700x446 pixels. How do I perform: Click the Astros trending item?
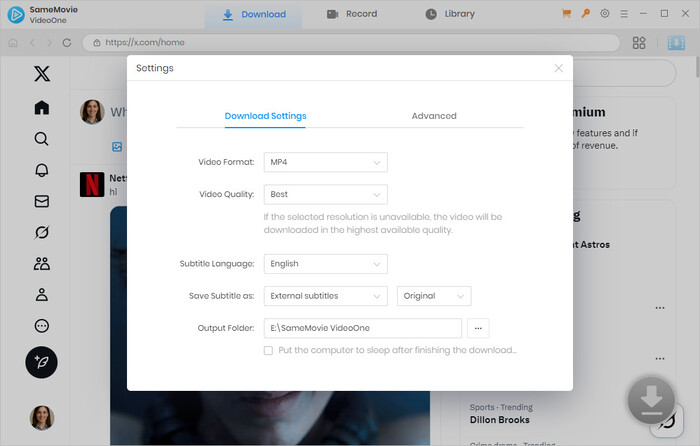[x=592, y=245]
